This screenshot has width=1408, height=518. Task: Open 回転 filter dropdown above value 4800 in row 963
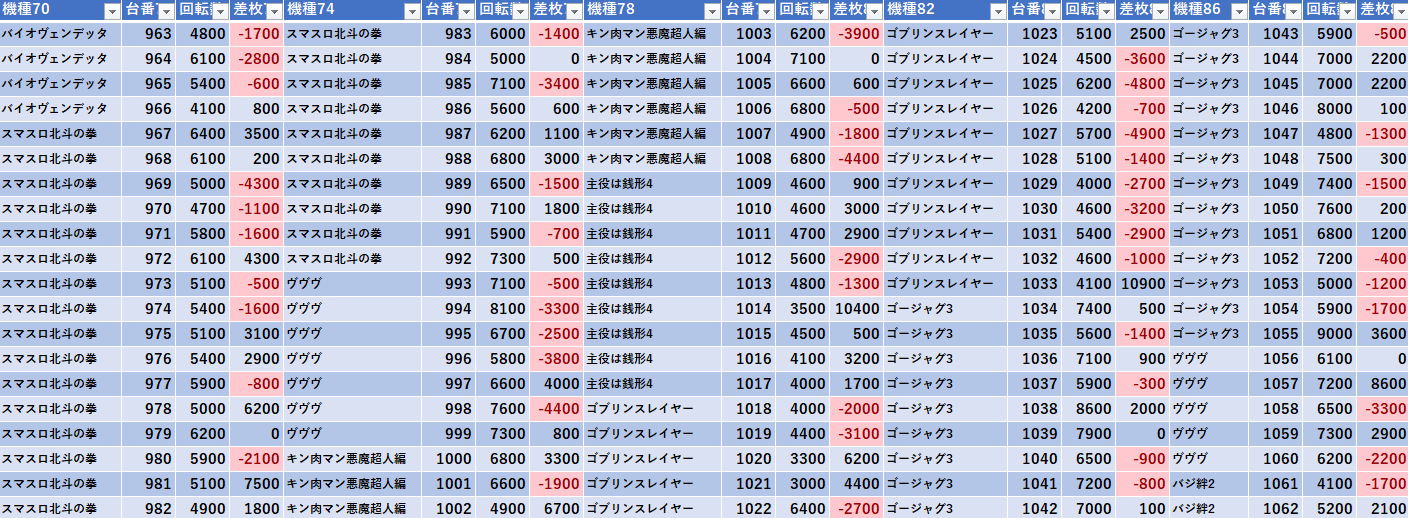pyautogui.click(x=219, y=11)
